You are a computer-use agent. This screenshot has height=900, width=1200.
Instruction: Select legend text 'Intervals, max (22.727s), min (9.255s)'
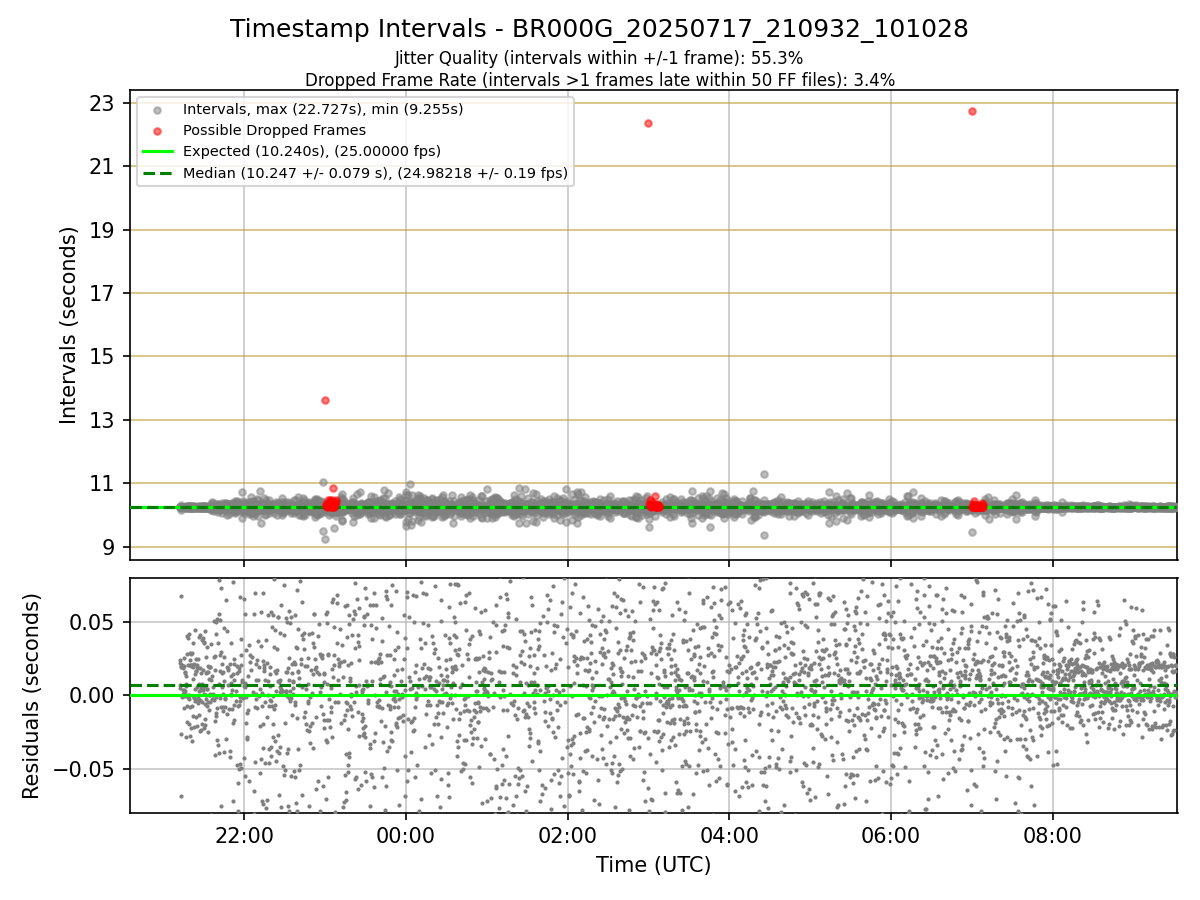323,109
